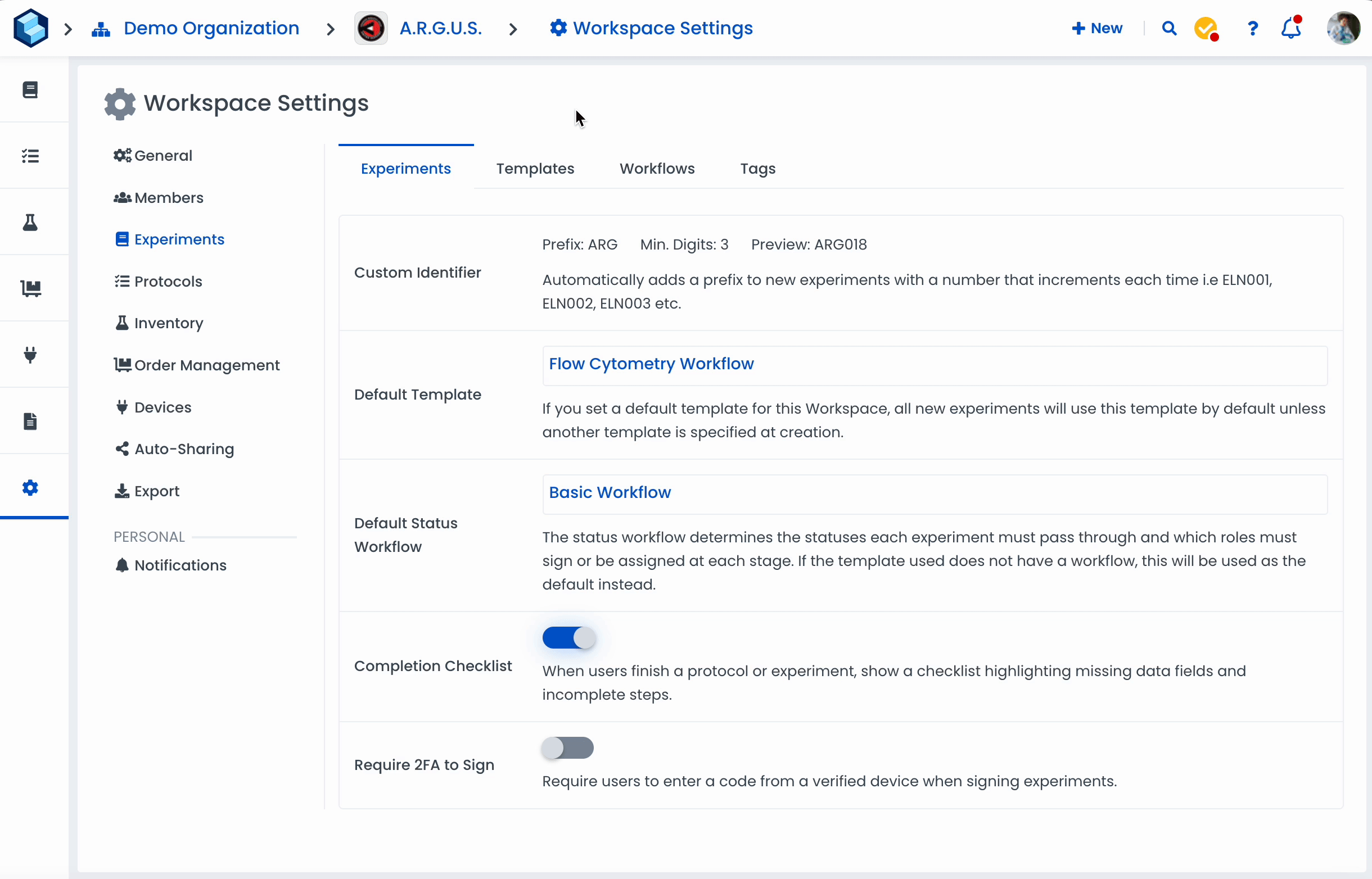Image resolution: width=1372 pixels, height=879 pixels.
Task: Open the search magnifier icon
Action: (1169, 28)
